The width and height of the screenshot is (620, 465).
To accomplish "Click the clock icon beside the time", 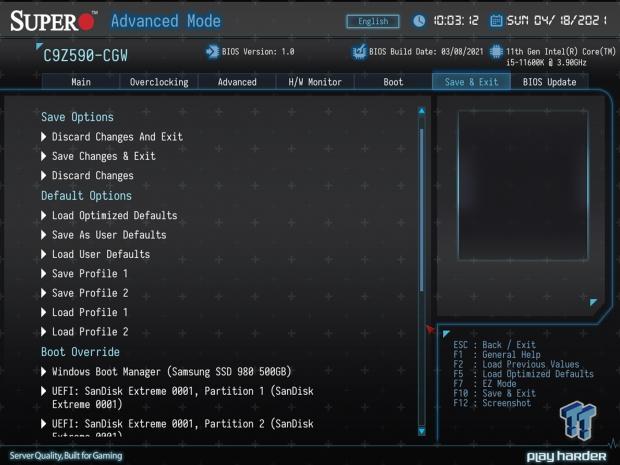I will tap(419, 21).
